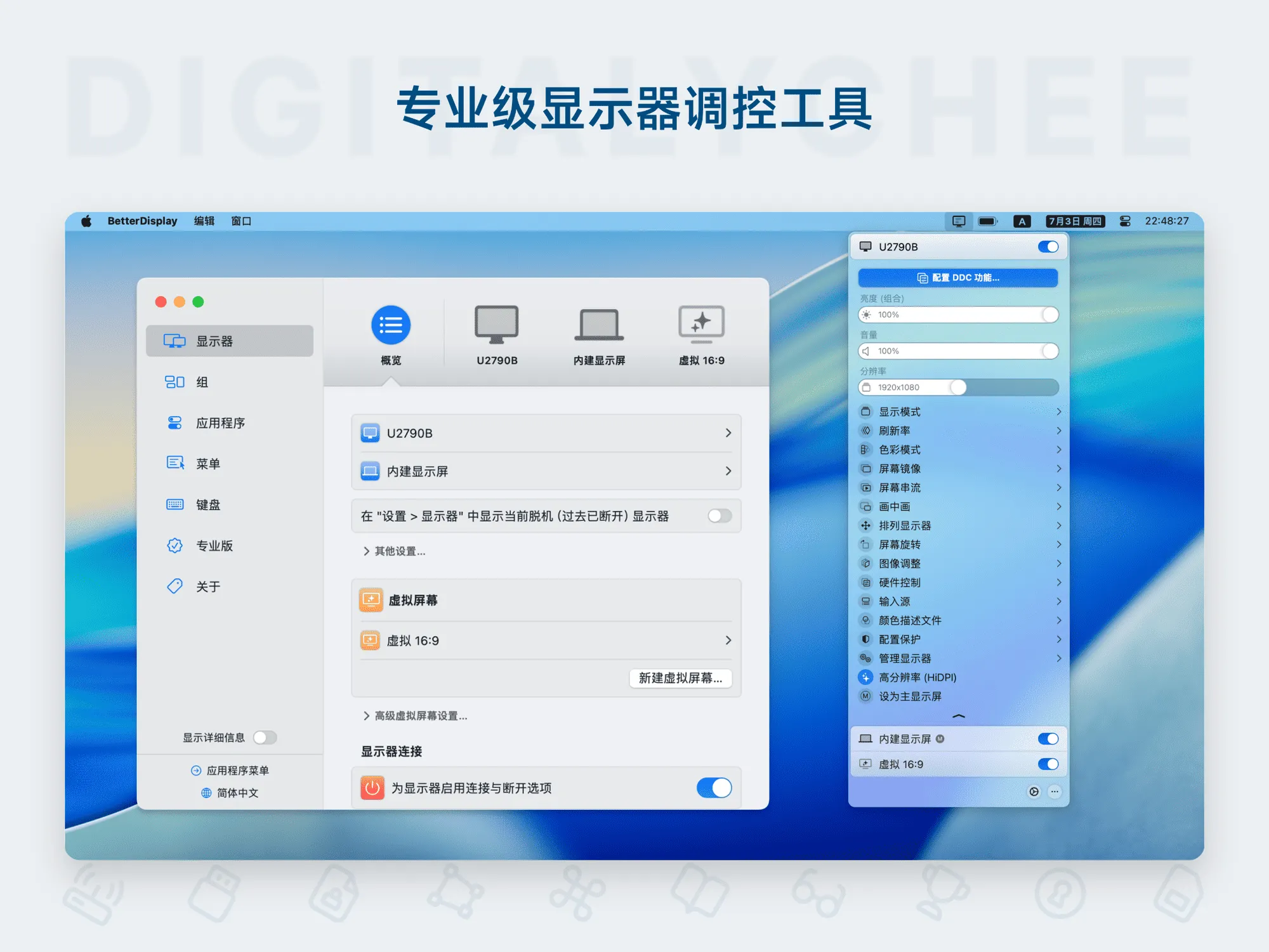Disable 为显示器启用连接与断开选项 toggle
1269x952 pixels.
713,788
